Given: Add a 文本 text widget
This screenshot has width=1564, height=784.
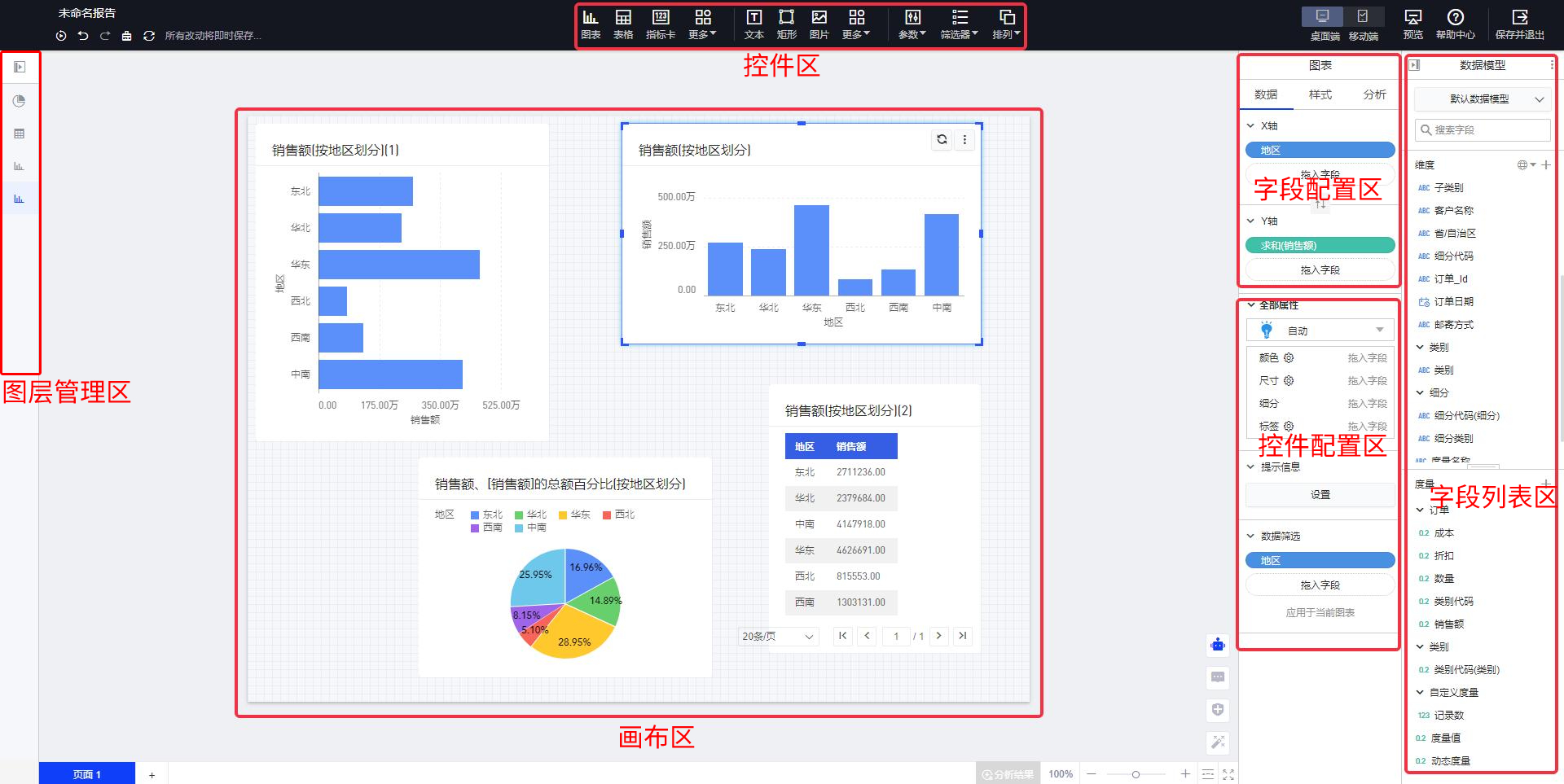Looking at the screenshot, I should pos(754,24).
